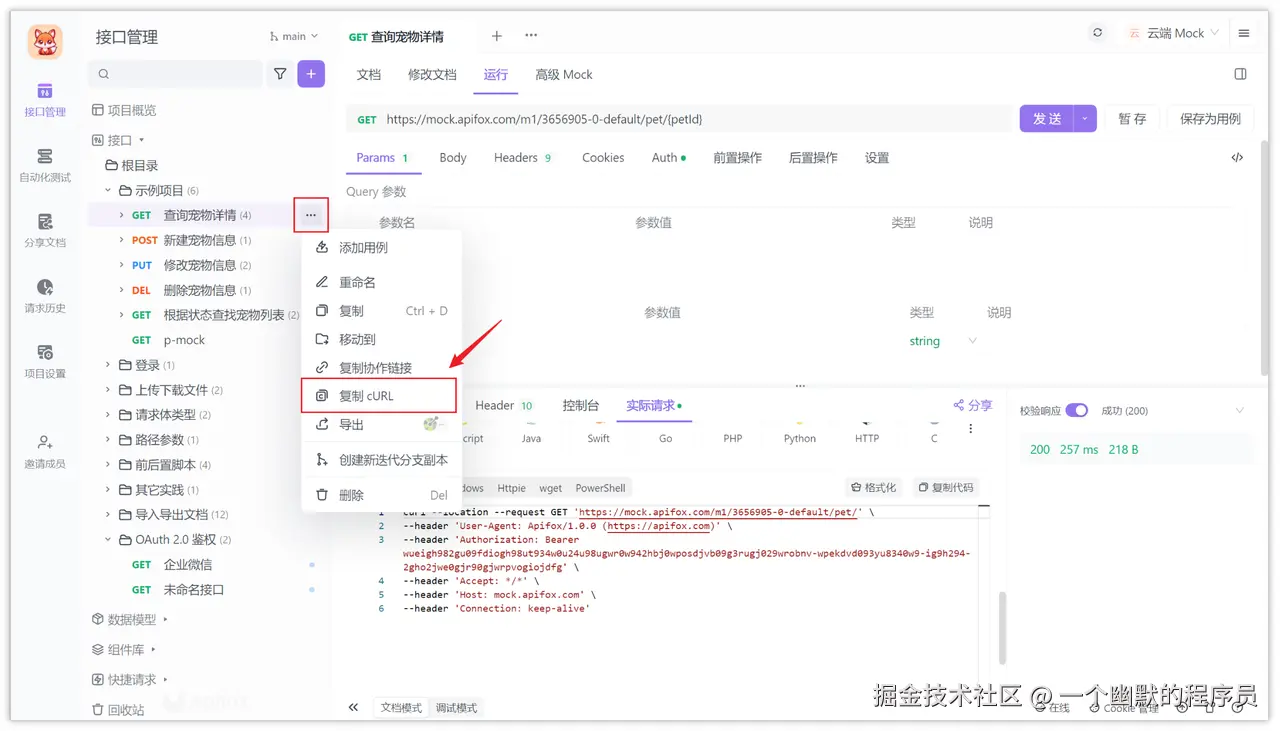This screenshot has width=1280, height=731.
Task: Click the 保存为用例 button
Action: point(1210,118)
